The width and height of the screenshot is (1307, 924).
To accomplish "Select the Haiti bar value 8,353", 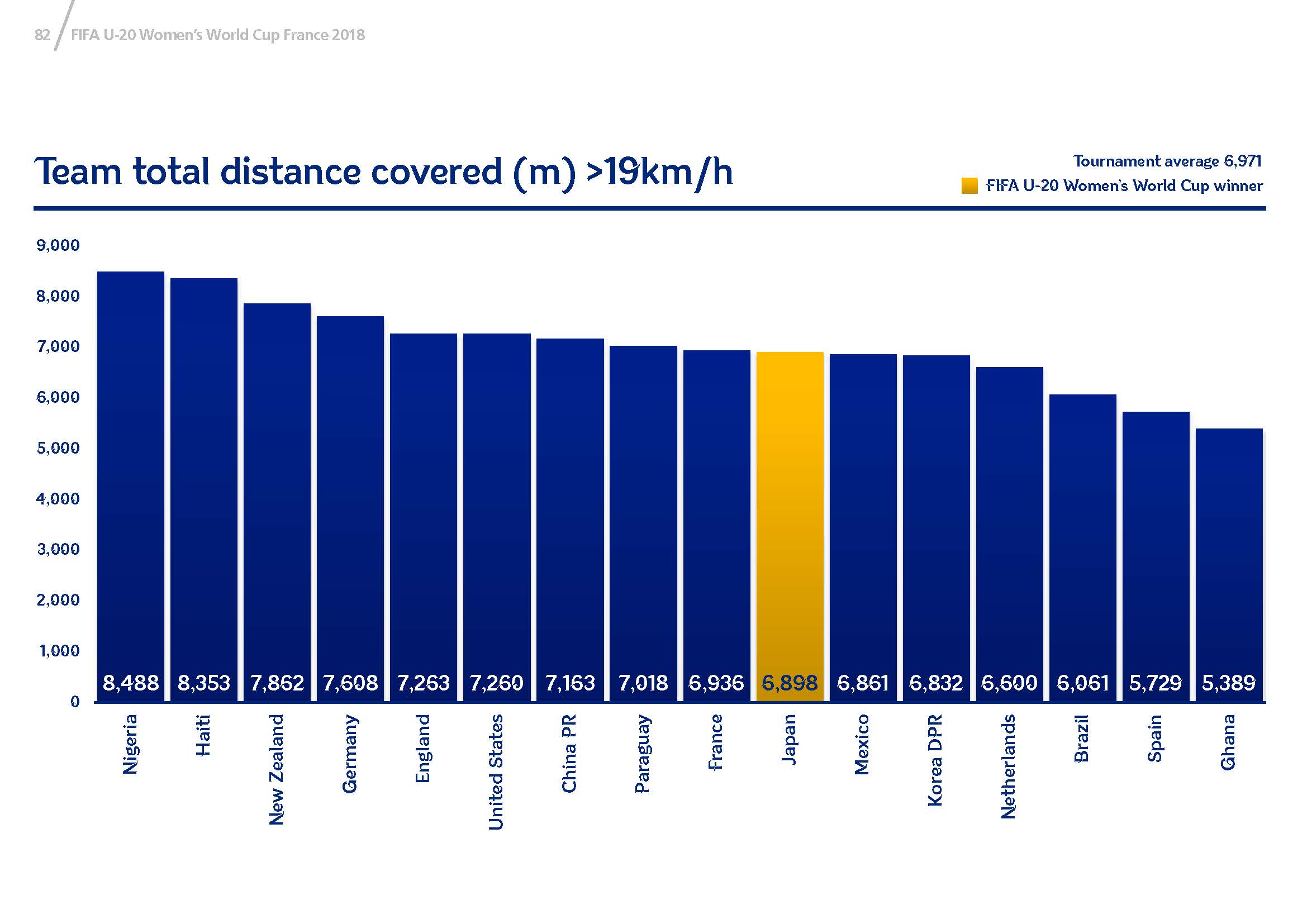I will (x=204, y=683).
